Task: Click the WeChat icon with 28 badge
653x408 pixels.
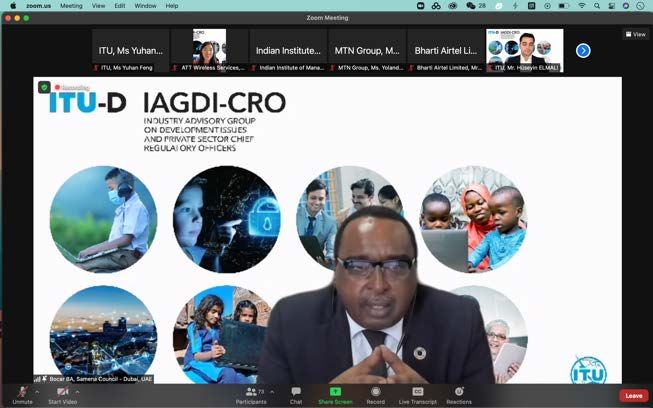Action: (x=476, y=6)
